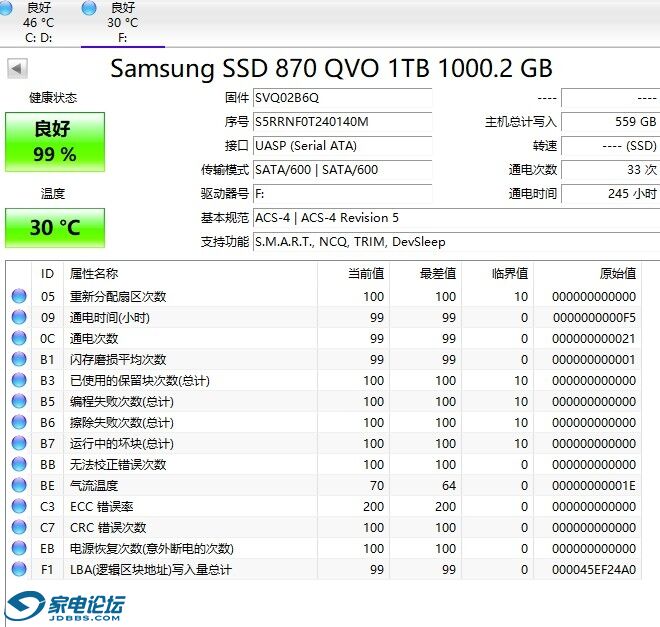Select the 编程失败次数(总计) row name
This screenshot has height=627, width=660.
[x=122, y=402]
